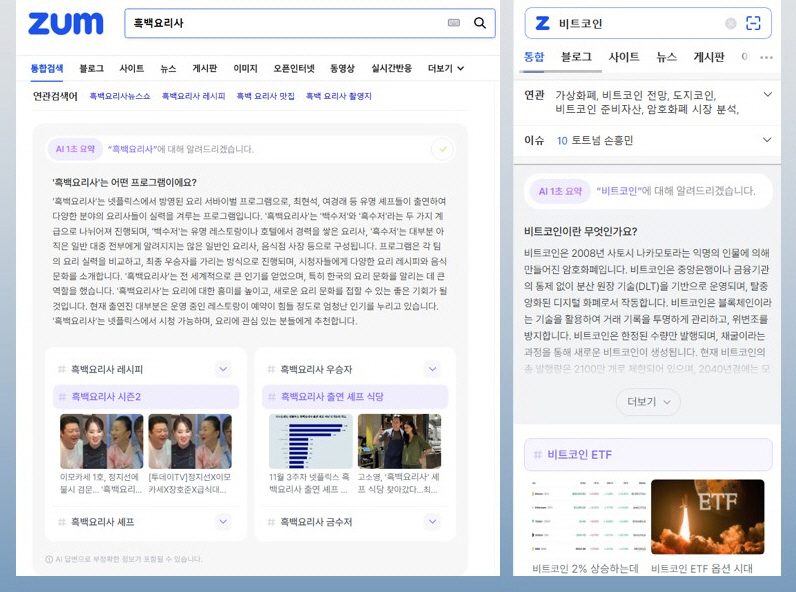Switch to the desktop 블로그 tab
This screenshot has height=592, width=796.
point(91,69)
